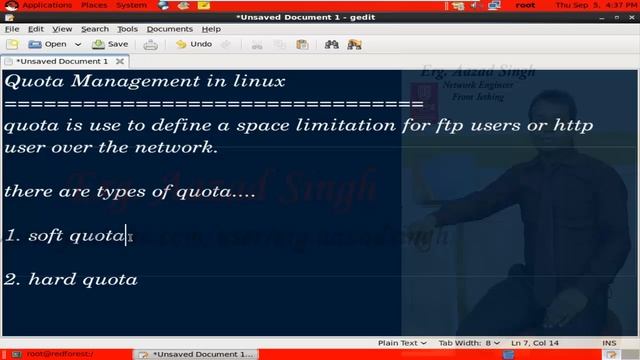
Task: Open the Help menu
Action: [211, 29]
